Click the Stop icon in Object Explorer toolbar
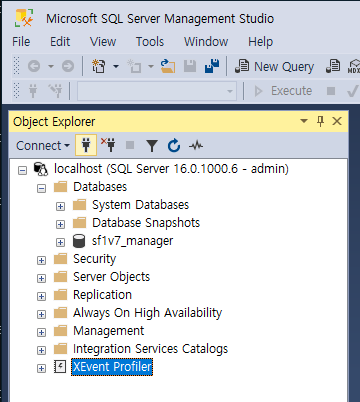The height and width of the screenshot is (402, 360). coord(130,145)
